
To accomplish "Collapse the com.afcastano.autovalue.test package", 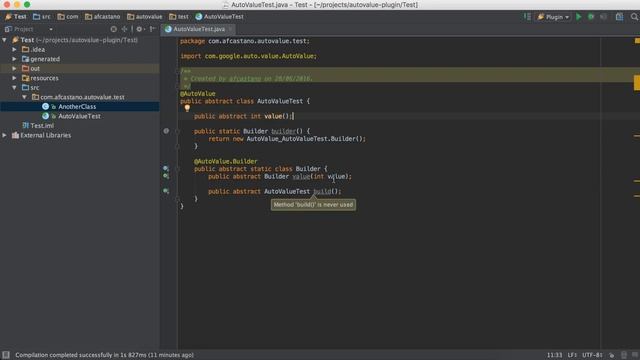I will (x=24, y=97).
